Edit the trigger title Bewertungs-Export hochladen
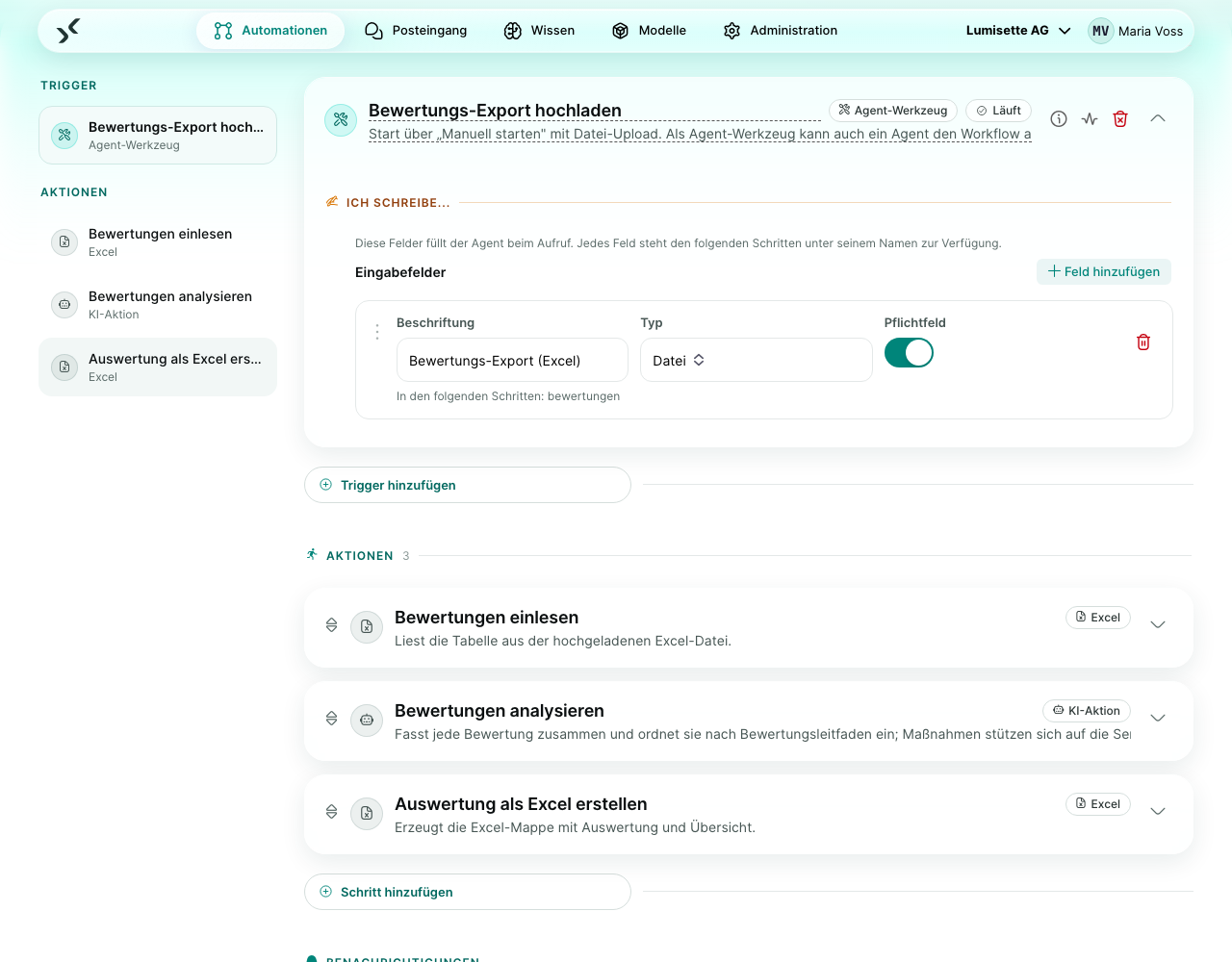 (x=594, y=111)
